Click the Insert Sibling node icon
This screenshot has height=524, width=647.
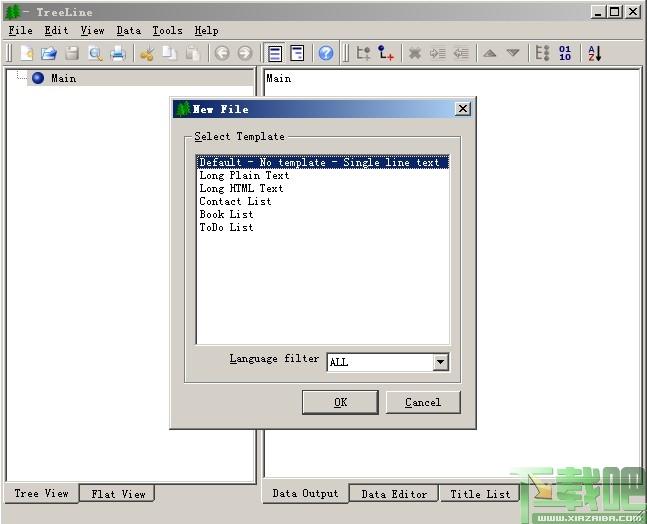tap(363, 53)
